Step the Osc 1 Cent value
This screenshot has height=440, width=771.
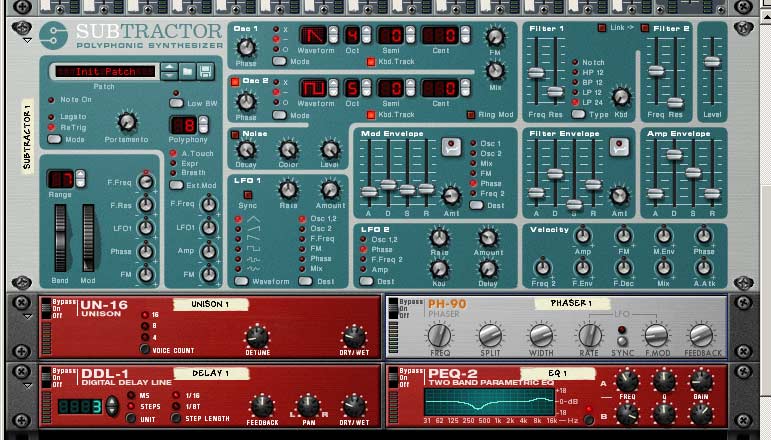(465, 35)
